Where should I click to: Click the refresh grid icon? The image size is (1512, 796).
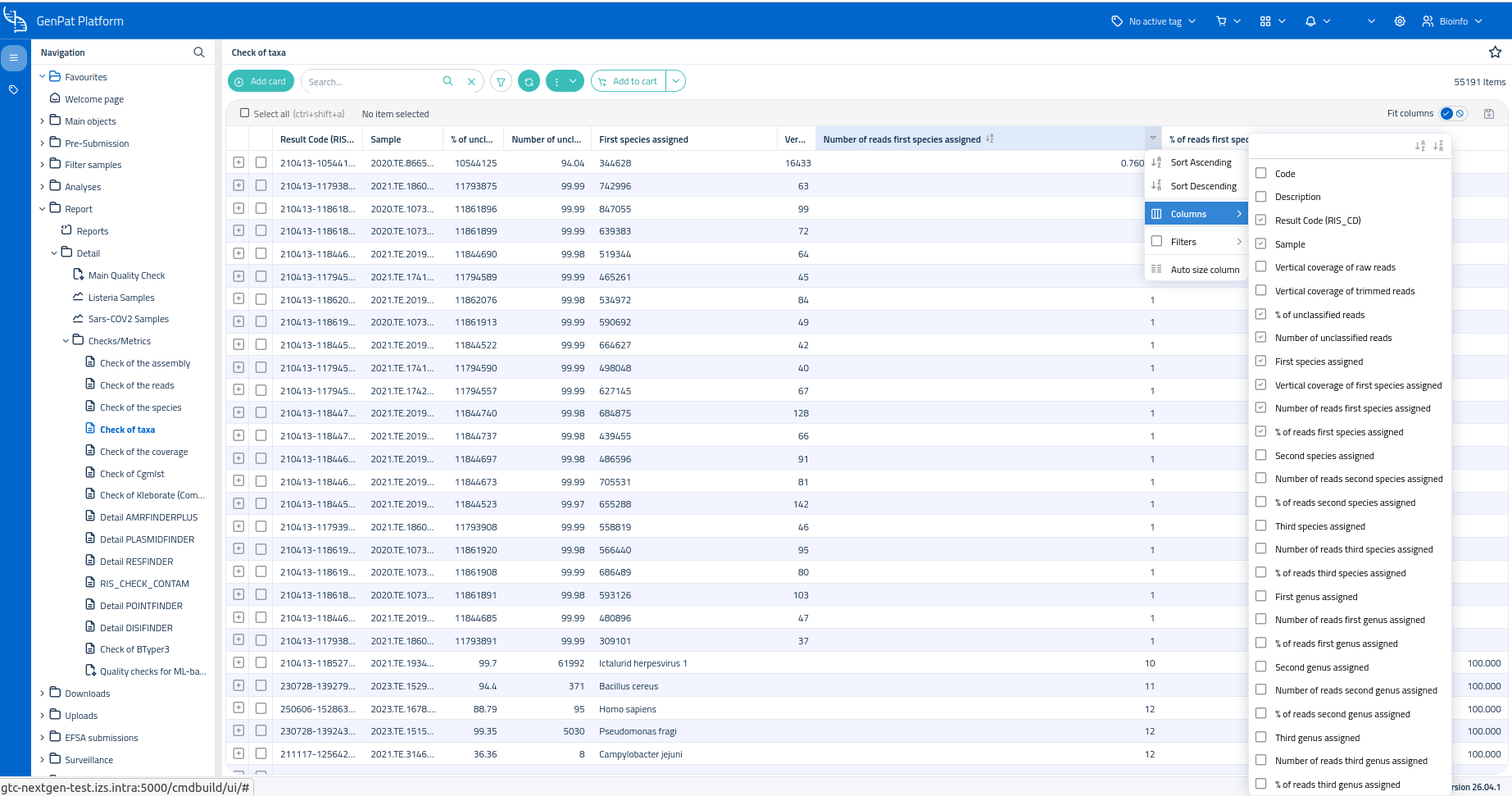[x=529, y=82]
